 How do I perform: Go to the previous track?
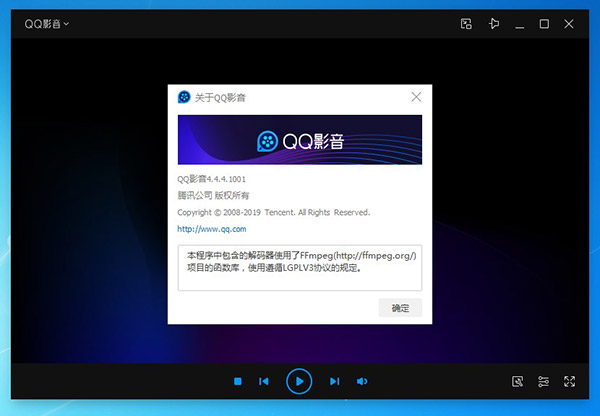(x=264, y=381)
